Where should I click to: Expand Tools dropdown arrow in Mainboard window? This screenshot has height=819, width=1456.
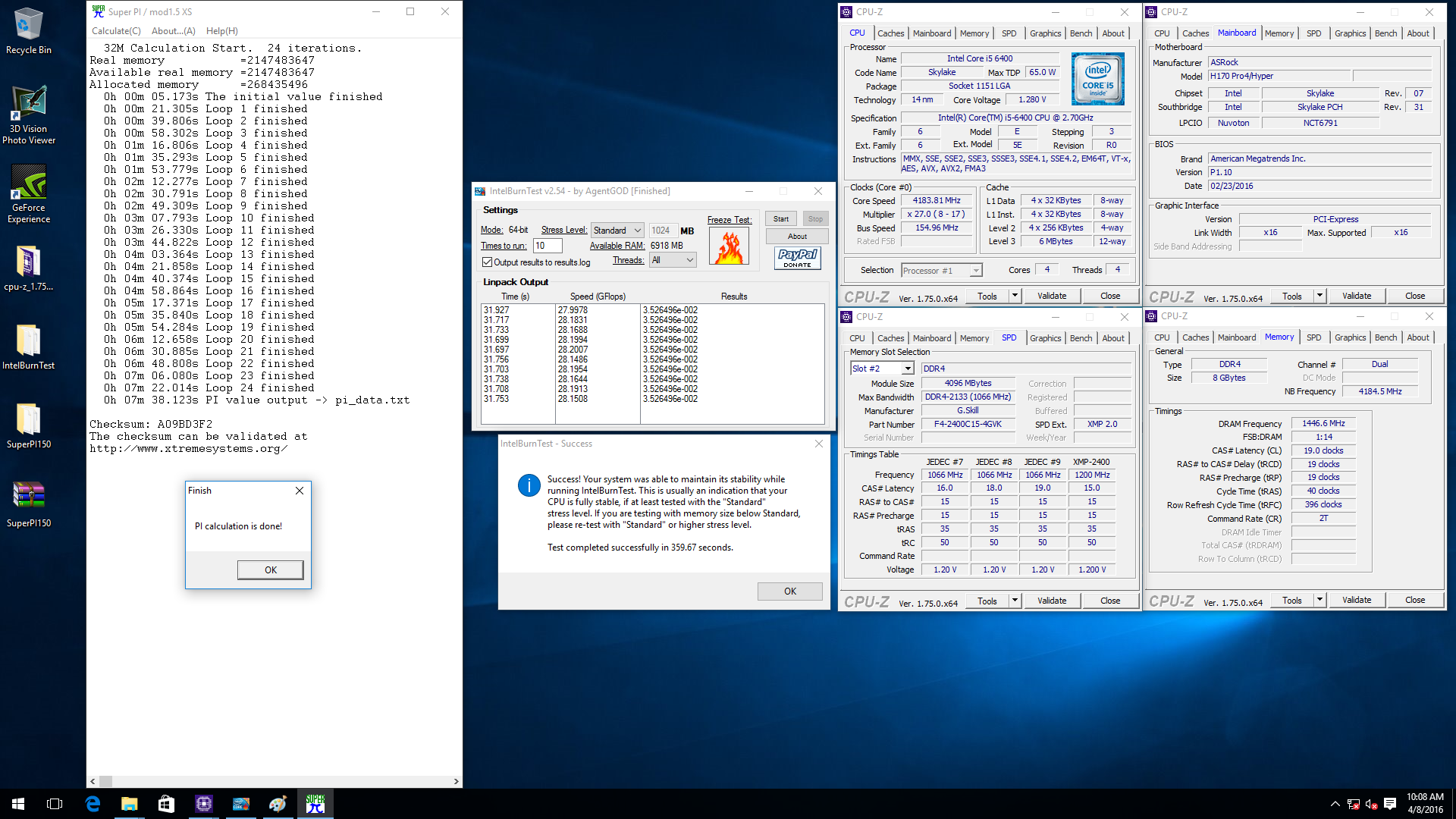(1319, 296)
